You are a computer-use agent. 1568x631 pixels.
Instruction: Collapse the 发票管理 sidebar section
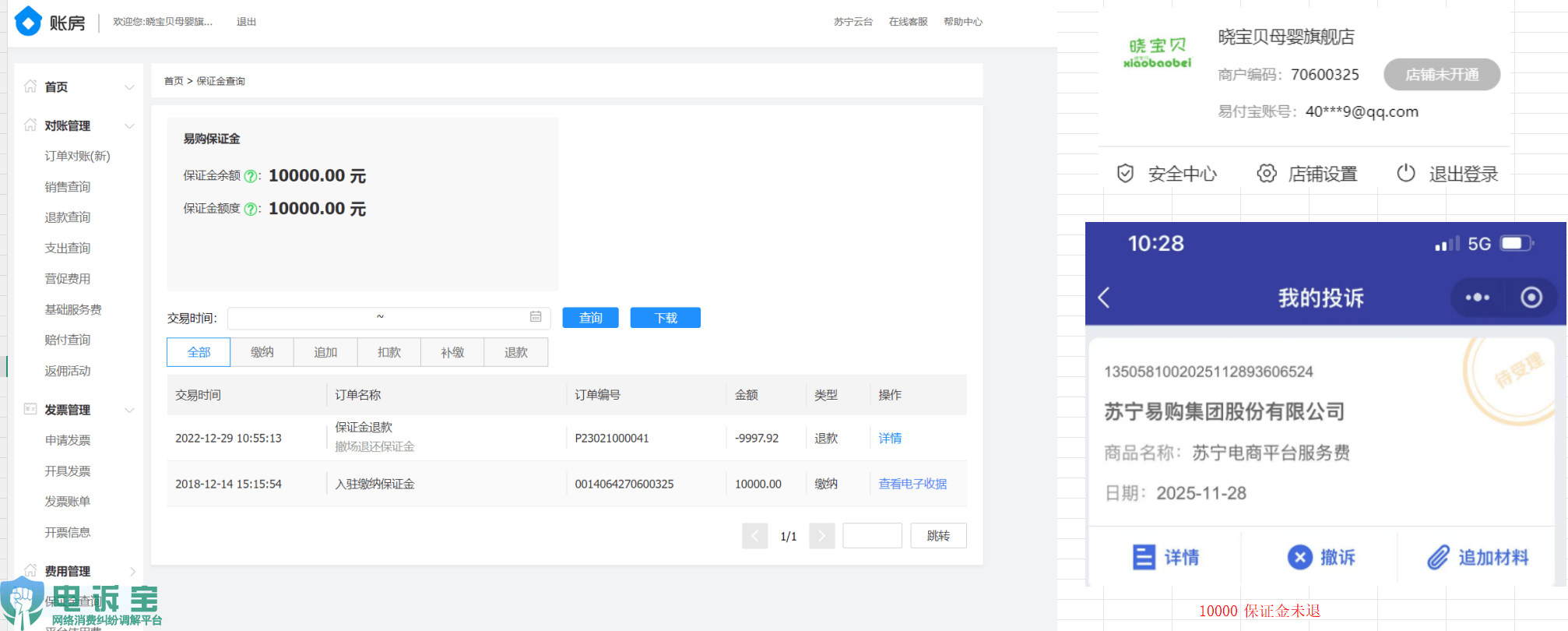pyautogui.click(x=129, y=411)
